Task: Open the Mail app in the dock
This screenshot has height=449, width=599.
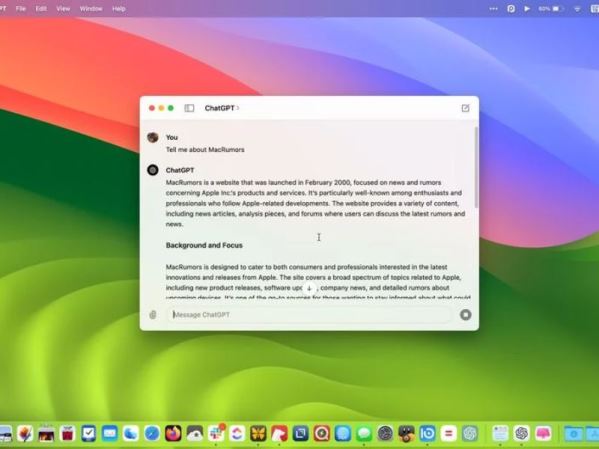Action: (110, 433)
